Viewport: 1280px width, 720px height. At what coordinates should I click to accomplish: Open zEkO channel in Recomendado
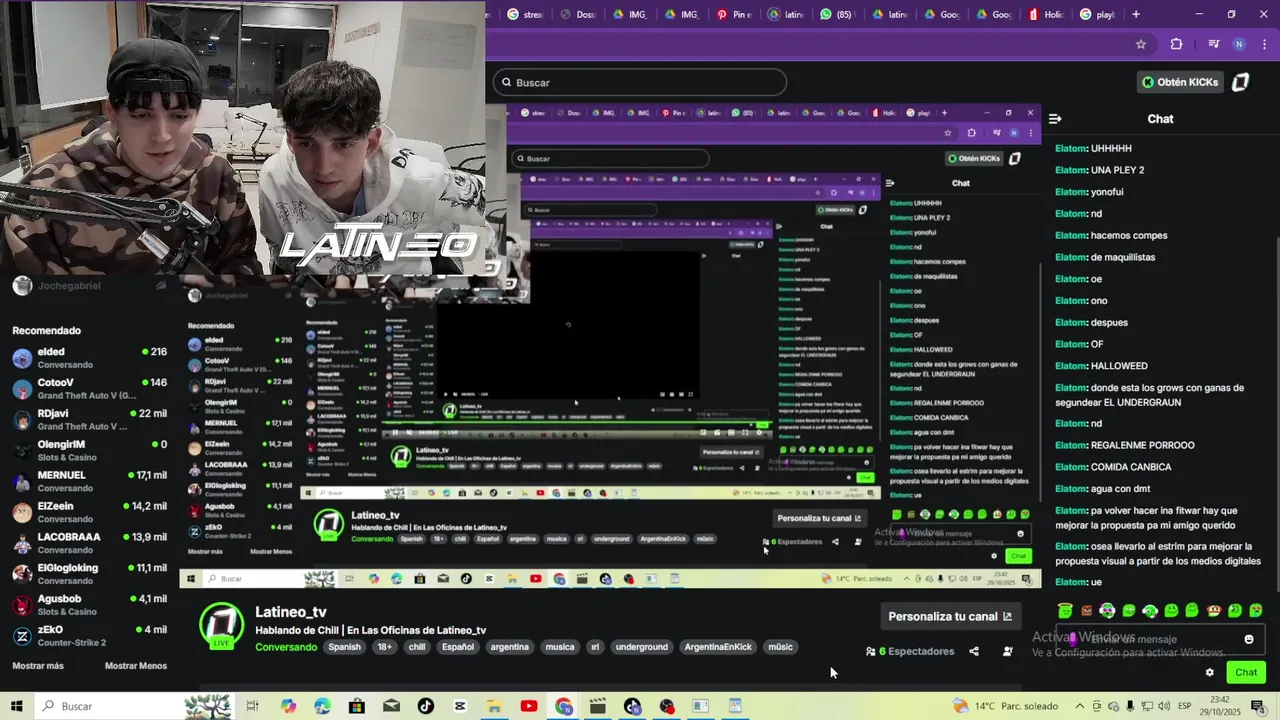click(89, 636)
